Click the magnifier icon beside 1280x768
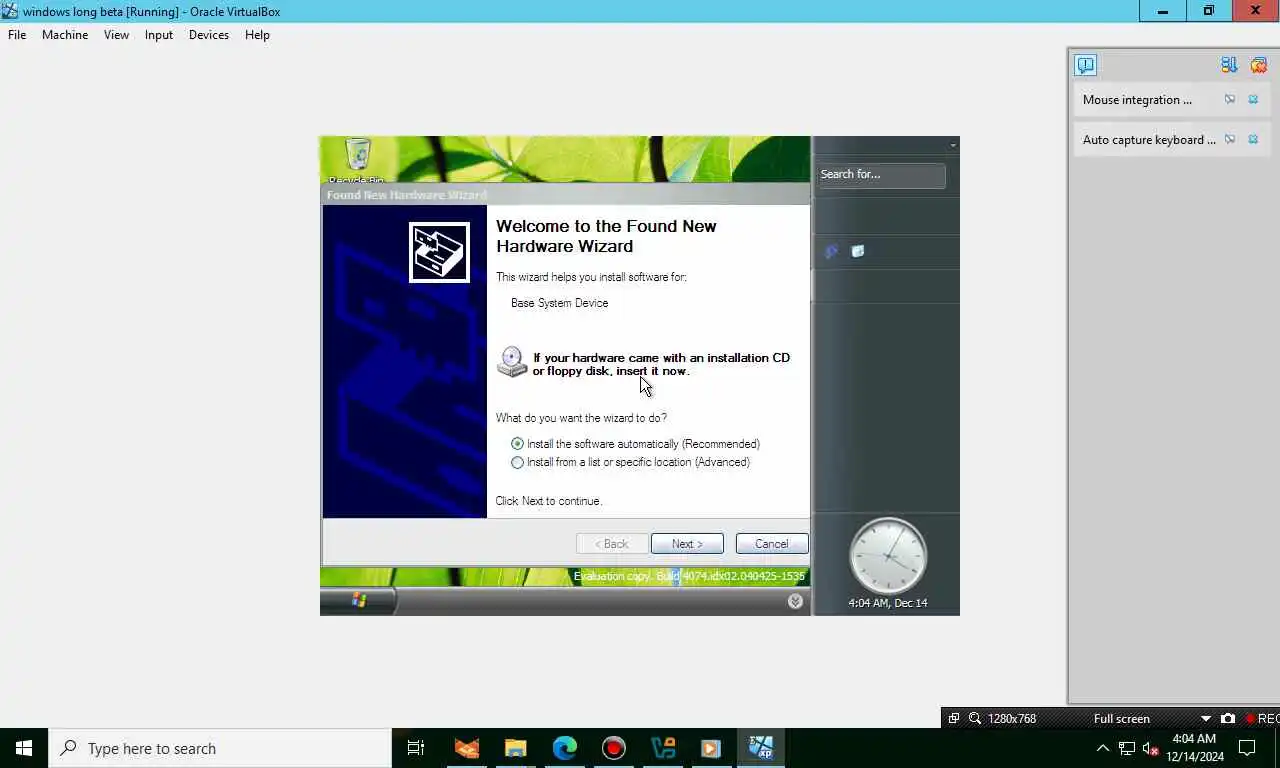 [975, 718]
